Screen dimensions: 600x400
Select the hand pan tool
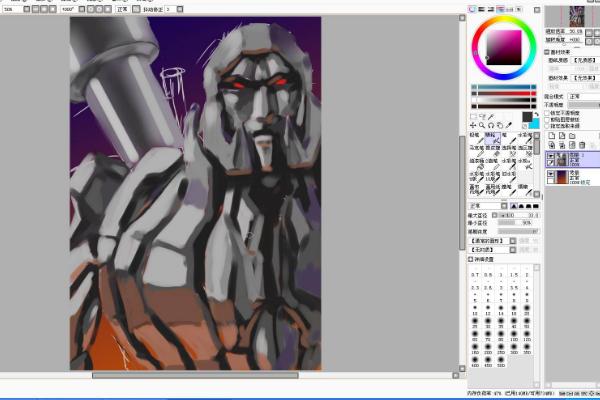(500, 126)
